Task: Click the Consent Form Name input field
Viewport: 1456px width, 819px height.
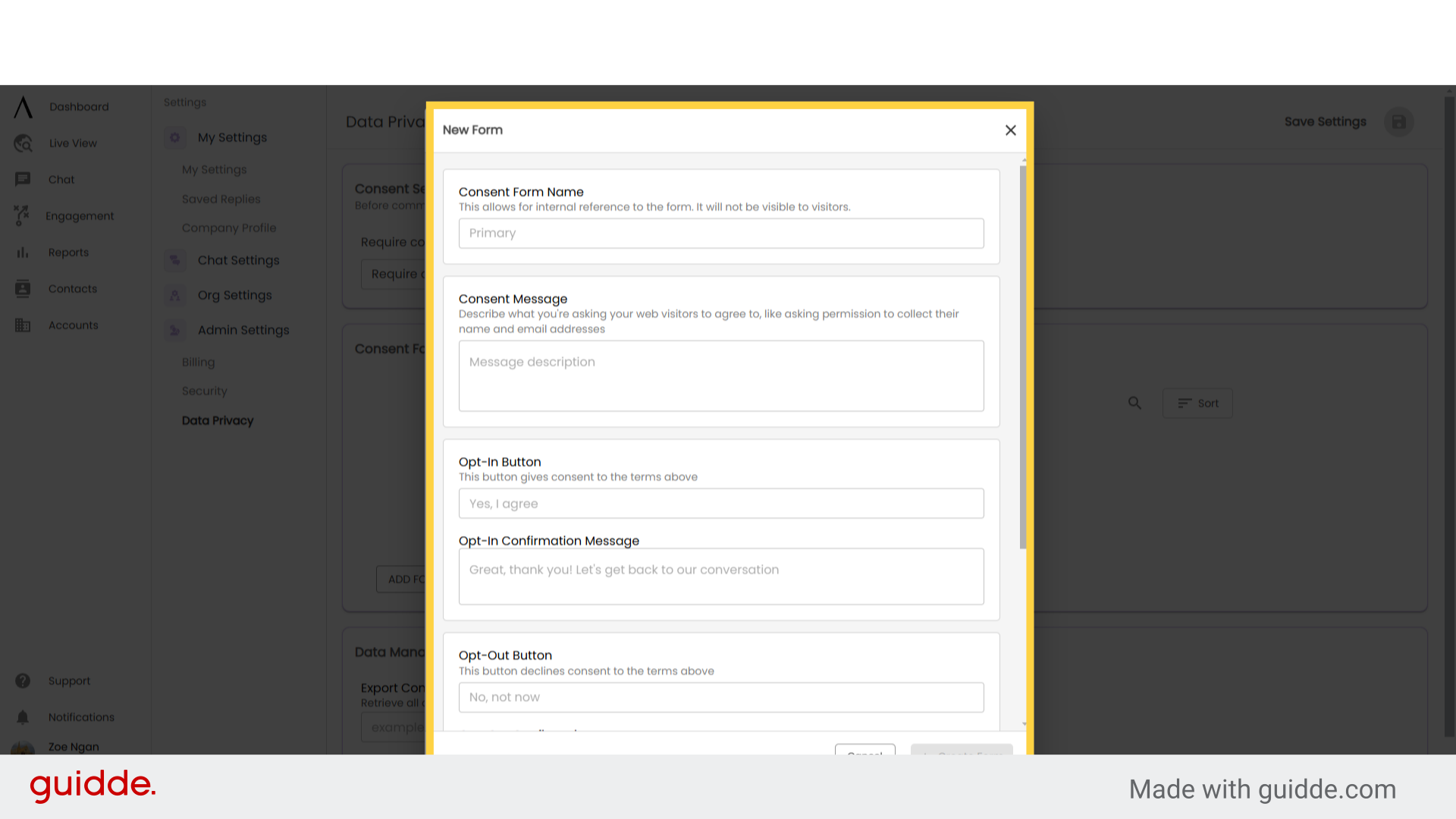Action: pyautogui.click(x=721, y=233)
